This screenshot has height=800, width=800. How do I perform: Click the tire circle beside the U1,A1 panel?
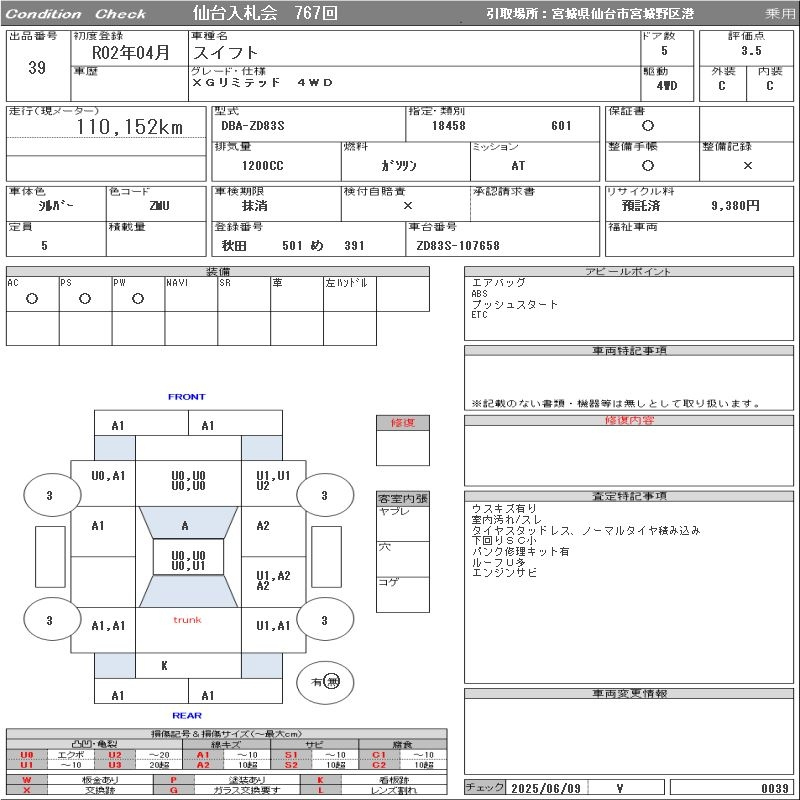pos(325,620)
